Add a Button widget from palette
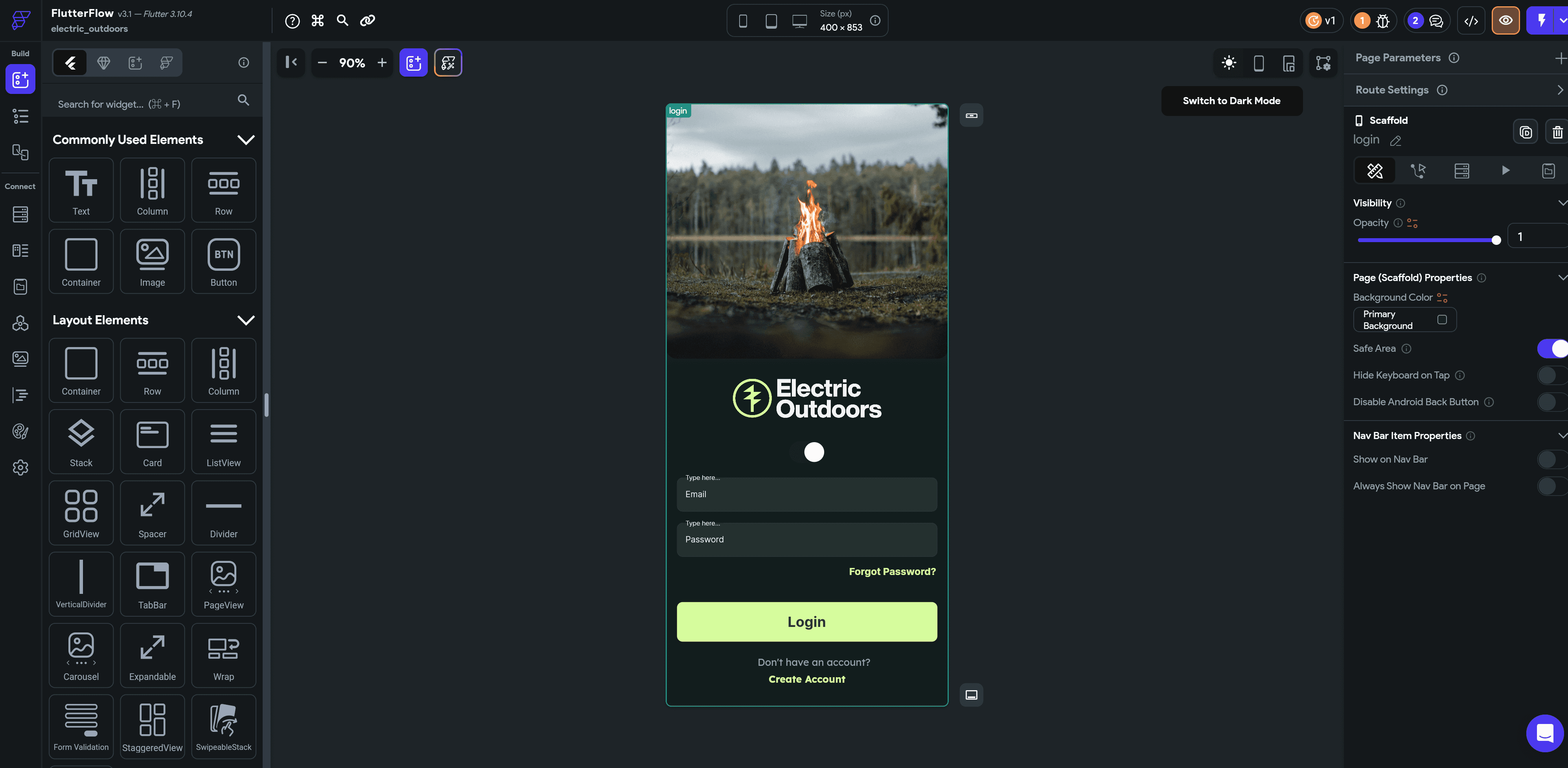Image resolution: width=1568 pixels, height=768 pixels. pos(223,262)
